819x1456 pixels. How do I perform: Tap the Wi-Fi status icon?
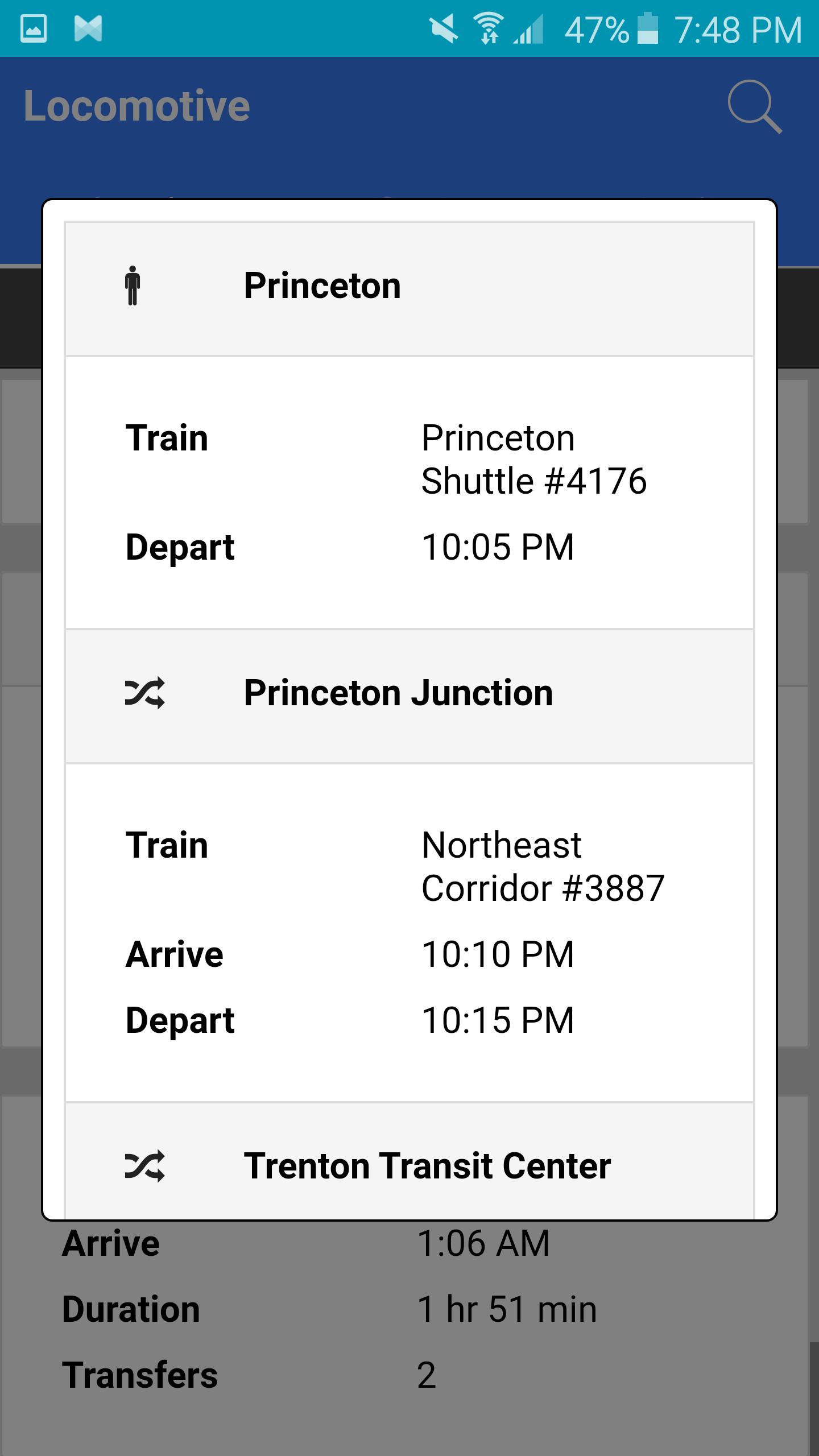(488, 28)
